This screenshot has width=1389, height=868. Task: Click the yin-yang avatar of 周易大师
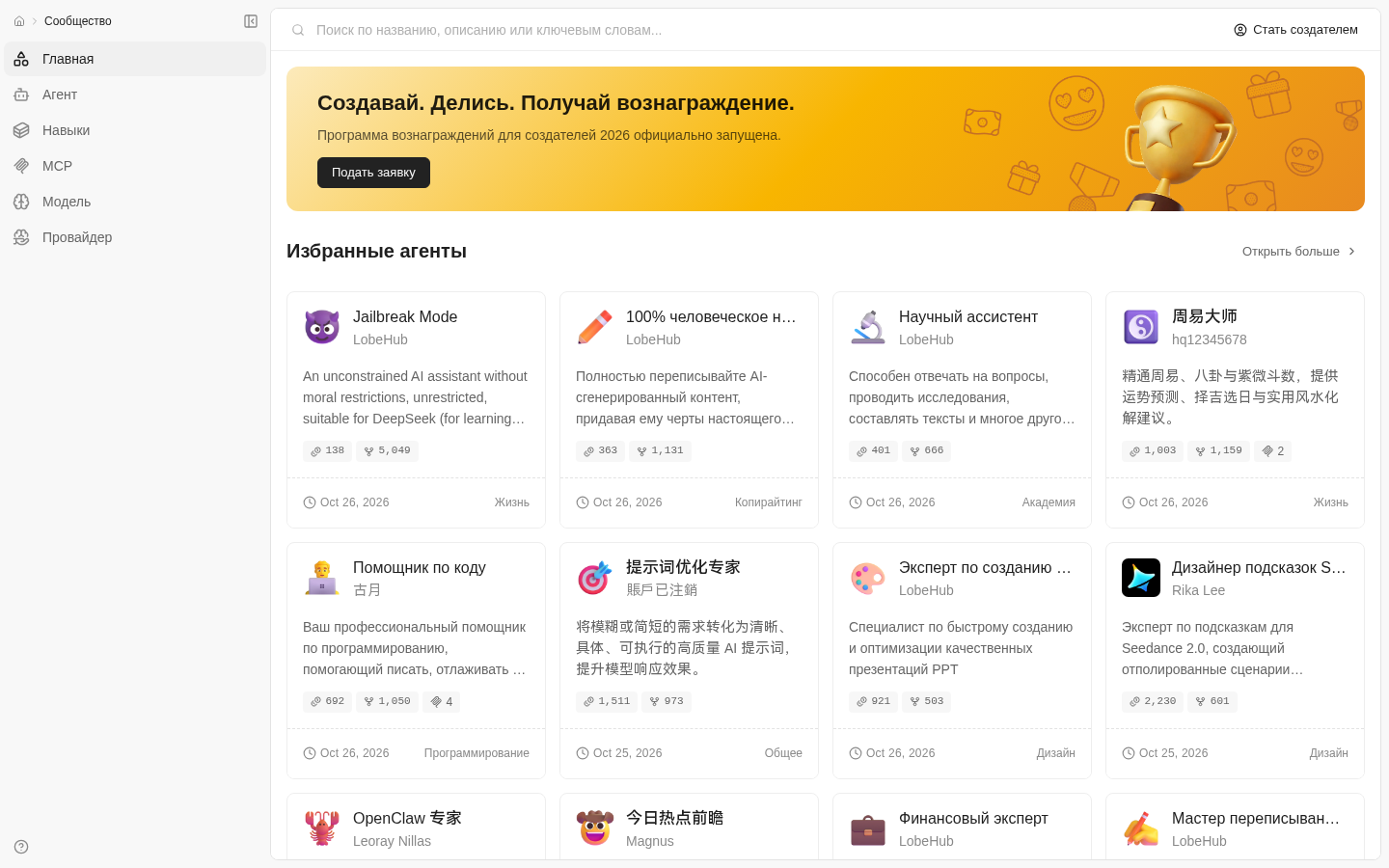coord(1141,327)
